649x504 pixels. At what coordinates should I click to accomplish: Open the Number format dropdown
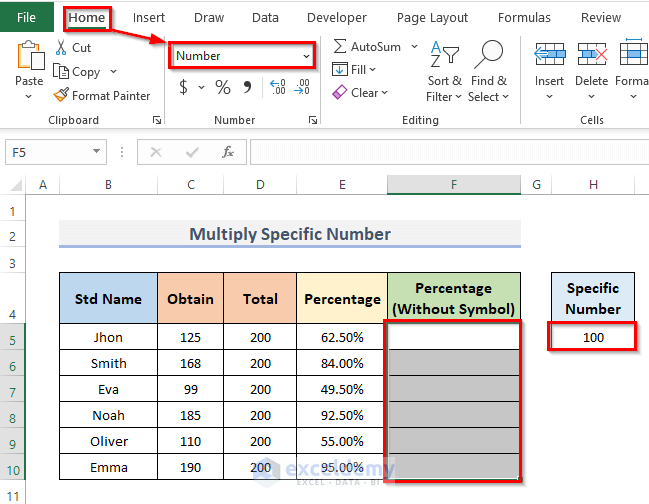pyautogui.click(x=305, y=56)
